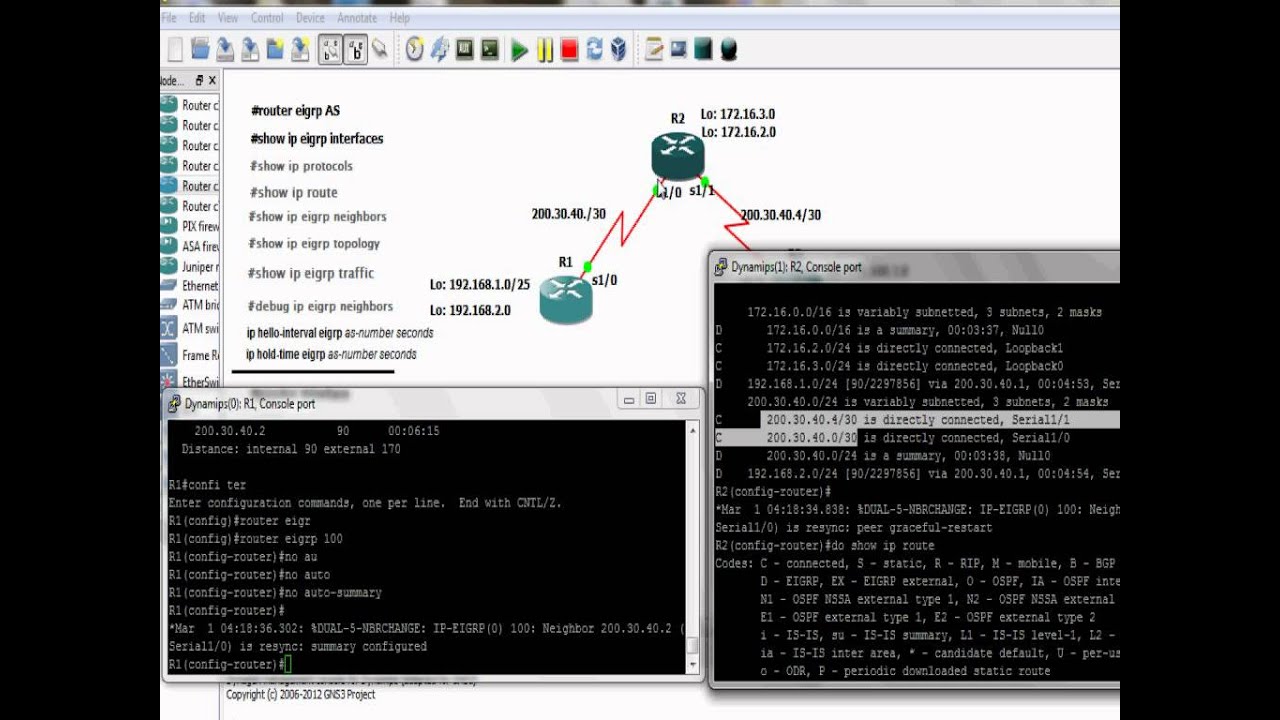Click the '#debug ip eigrp neighbors' note

coord(320,307)
